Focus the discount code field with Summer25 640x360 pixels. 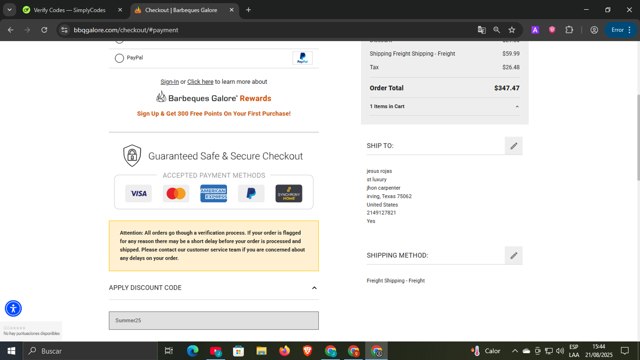pos(213,320)
